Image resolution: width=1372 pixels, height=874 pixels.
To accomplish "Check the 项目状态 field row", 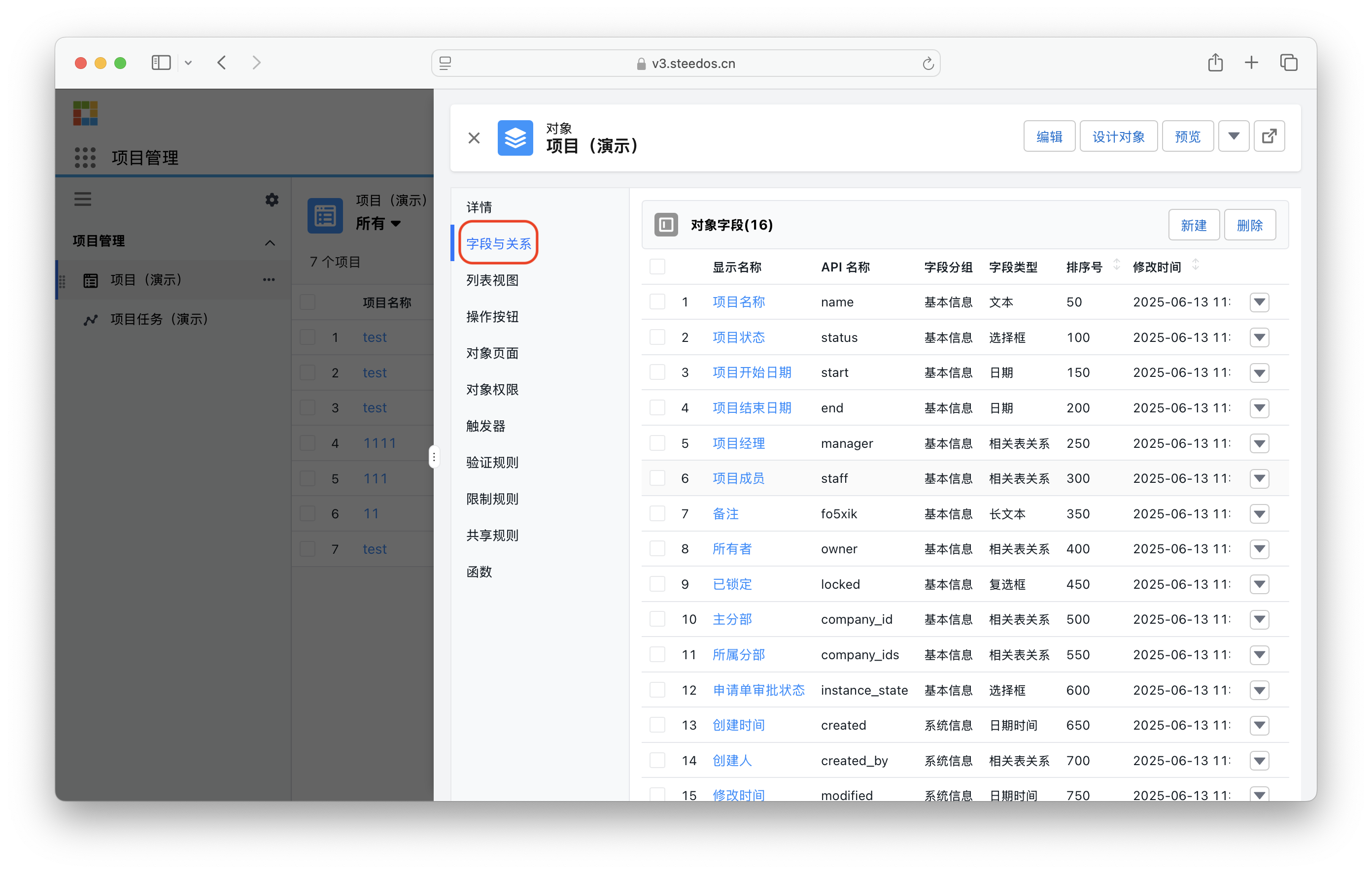I will (x=657, y=336).
